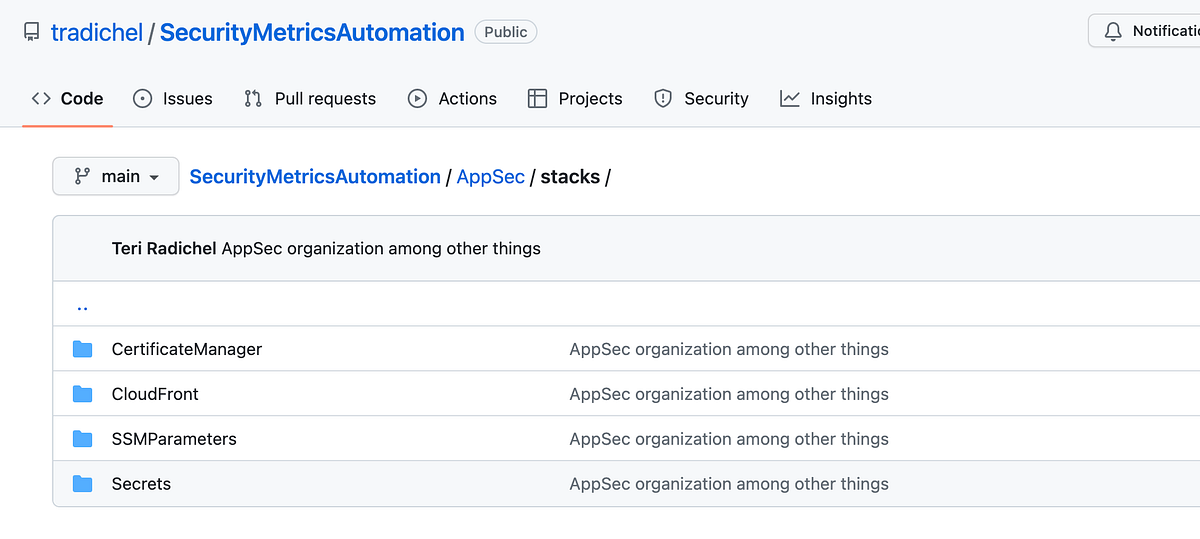
Task: Click the Notifications bell icon
Action: pos(1113,32)
